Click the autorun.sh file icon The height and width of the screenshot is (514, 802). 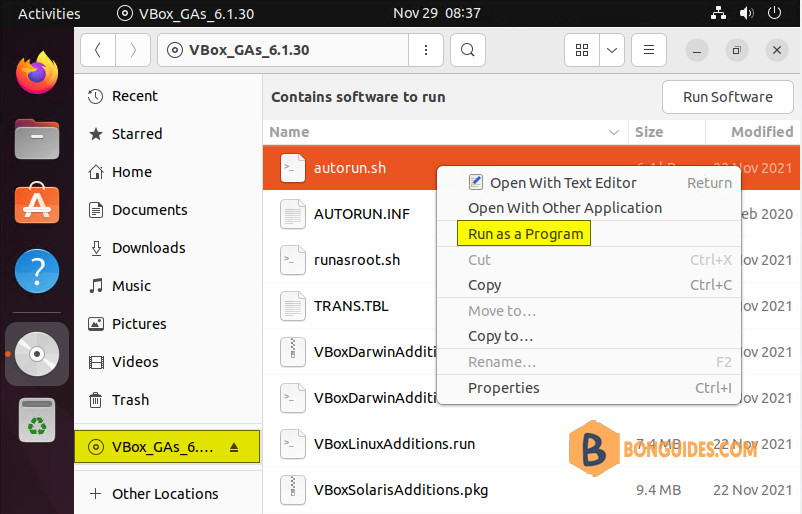pyautogui.click(x=293, y=168)
